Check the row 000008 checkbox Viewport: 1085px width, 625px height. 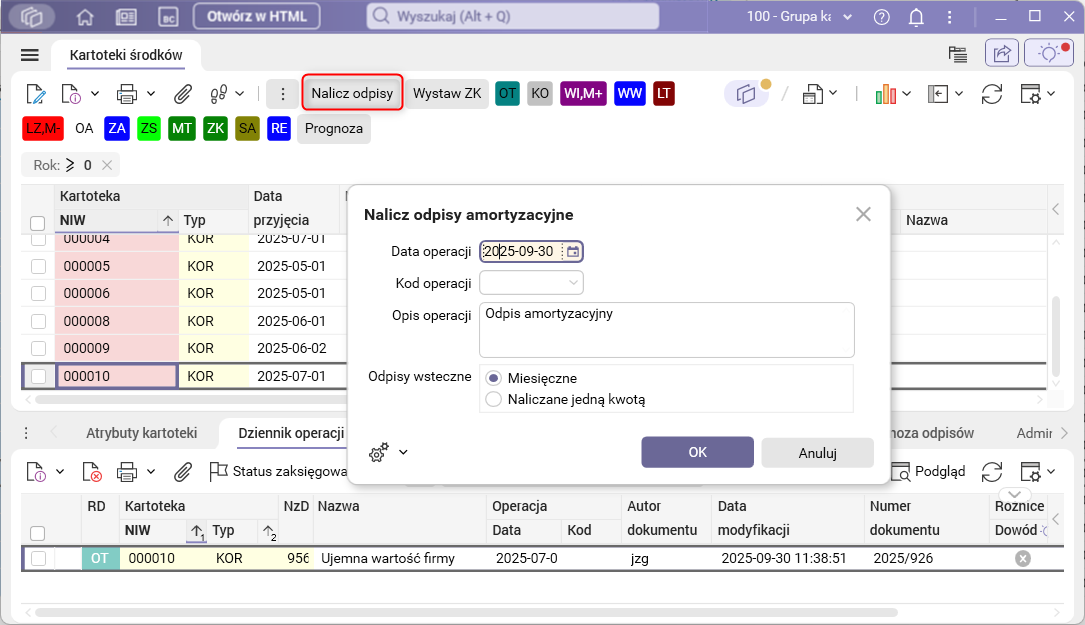coord(38,321)
